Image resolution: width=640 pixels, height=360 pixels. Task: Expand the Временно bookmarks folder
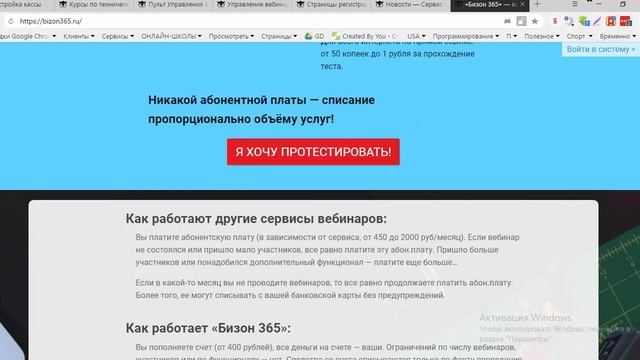618,36
